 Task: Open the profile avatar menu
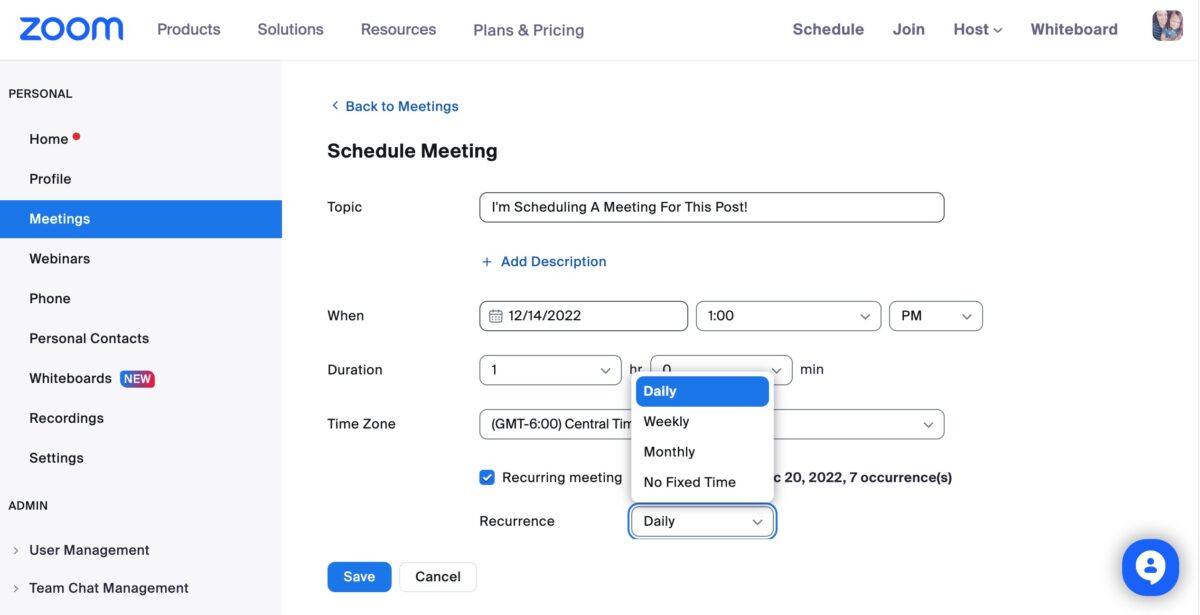coord(1167,26)
